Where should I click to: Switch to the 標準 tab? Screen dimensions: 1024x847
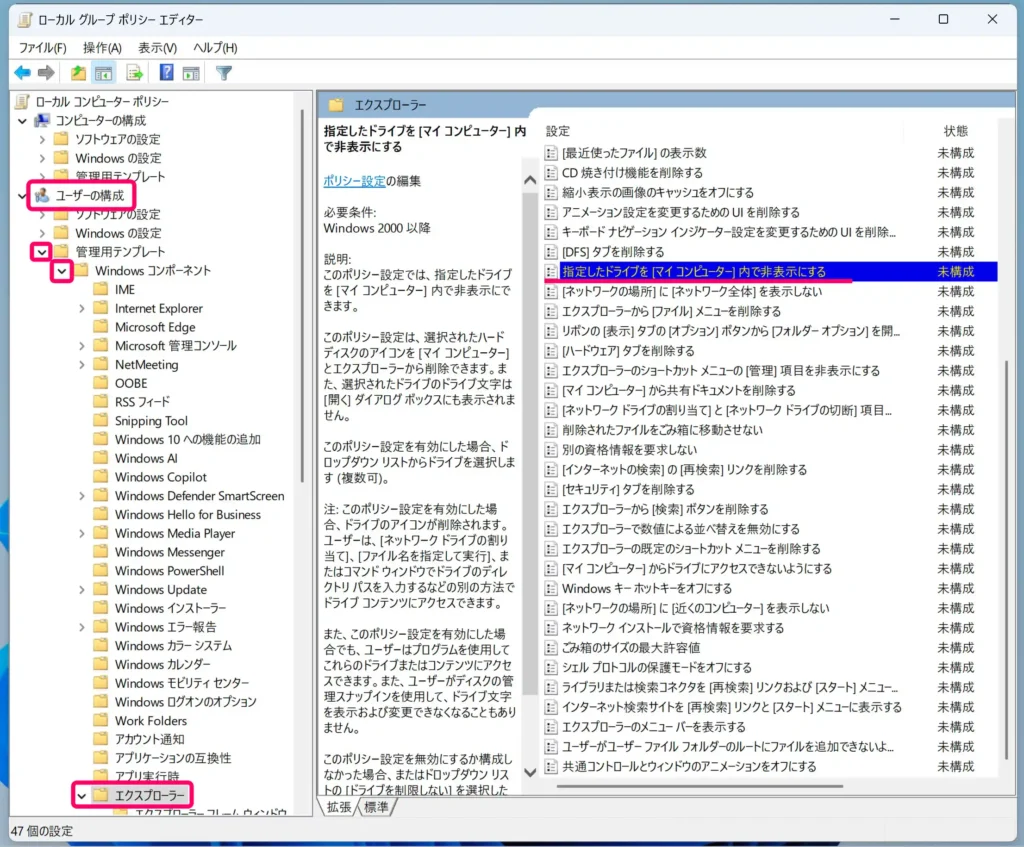point(376,807)
